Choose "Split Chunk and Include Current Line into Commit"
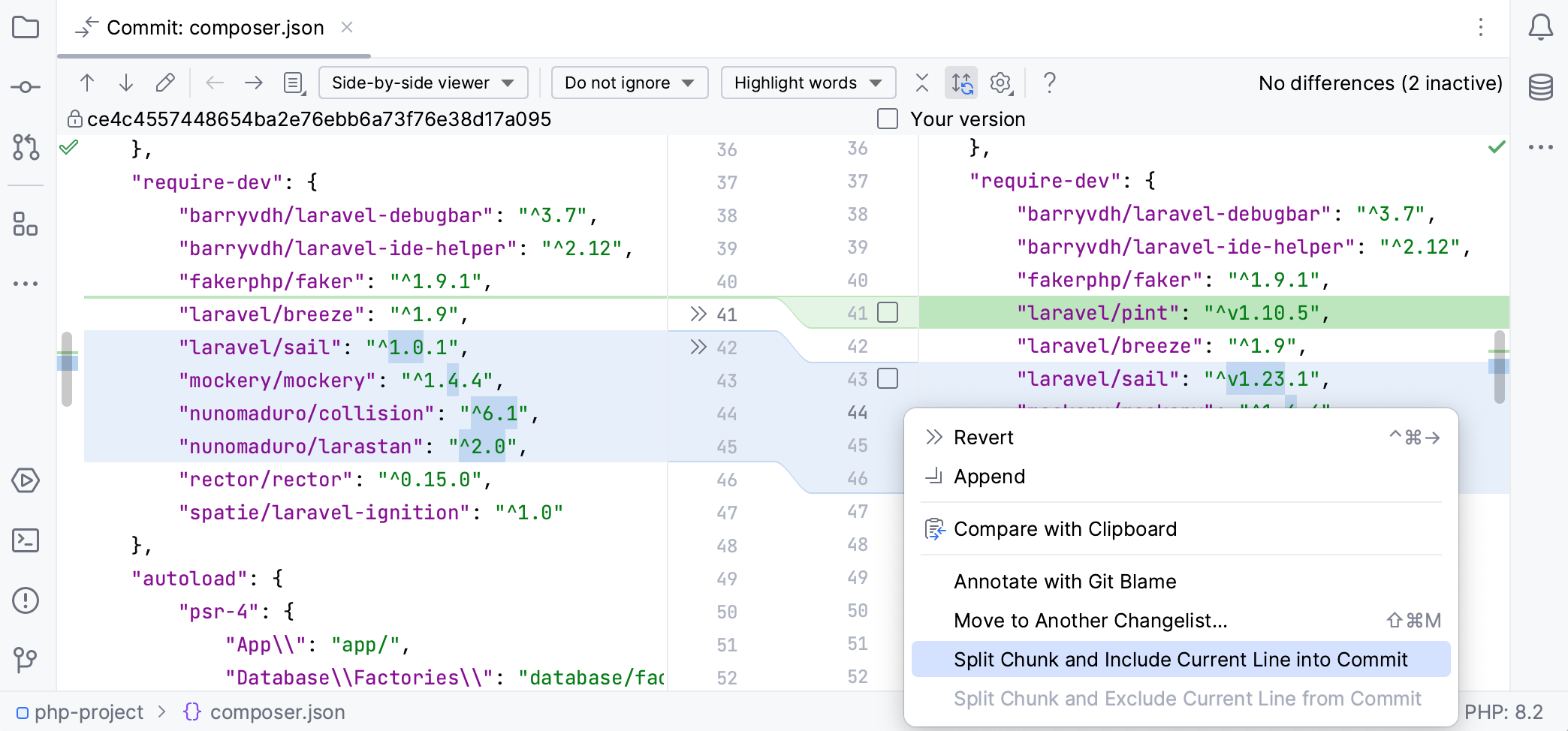 click(1181, 659)
